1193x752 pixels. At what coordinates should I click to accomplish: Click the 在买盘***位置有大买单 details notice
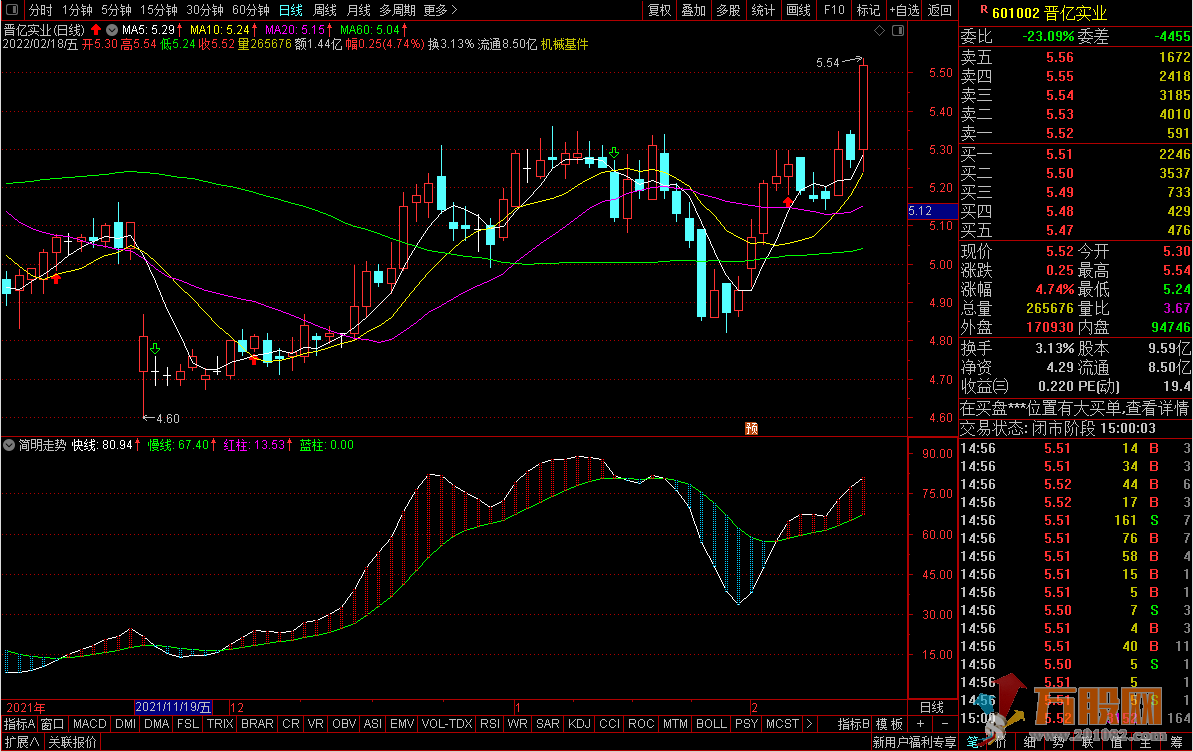(x=1074, y=409)
